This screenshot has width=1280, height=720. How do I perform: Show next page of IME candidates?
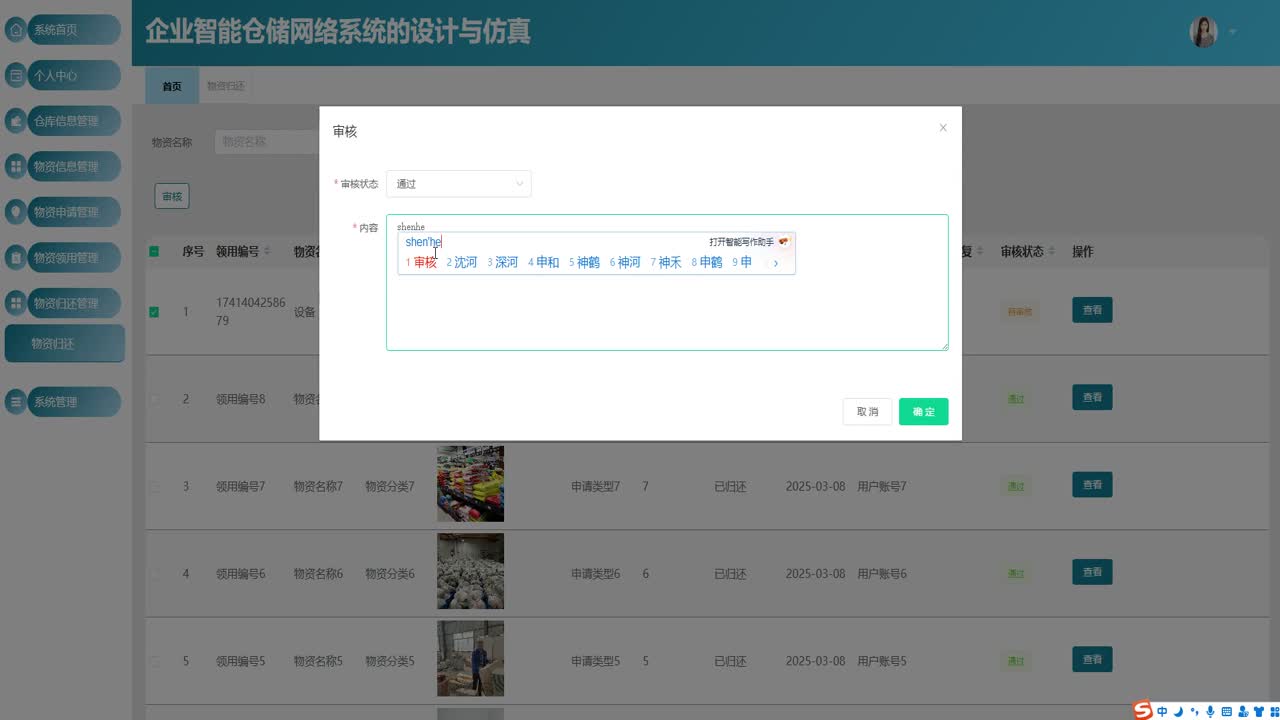click(776, 263)
